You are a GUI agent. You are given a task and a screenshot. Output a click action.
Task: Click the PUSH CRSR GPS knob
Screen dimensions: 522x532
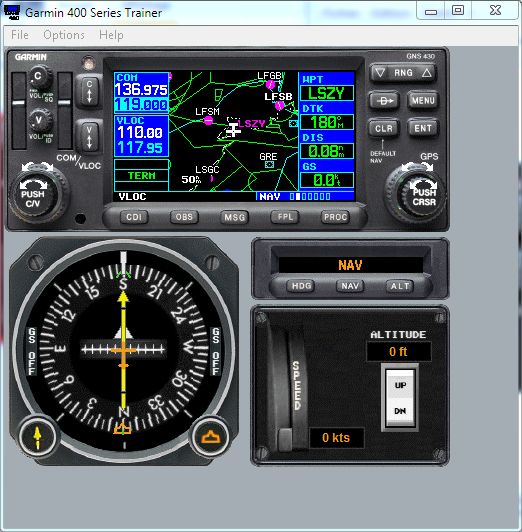424,197
